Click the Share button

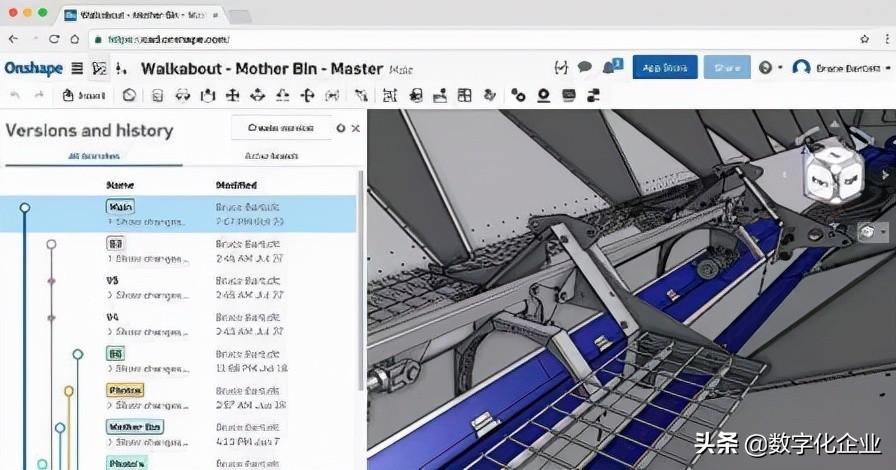(727, 67)
